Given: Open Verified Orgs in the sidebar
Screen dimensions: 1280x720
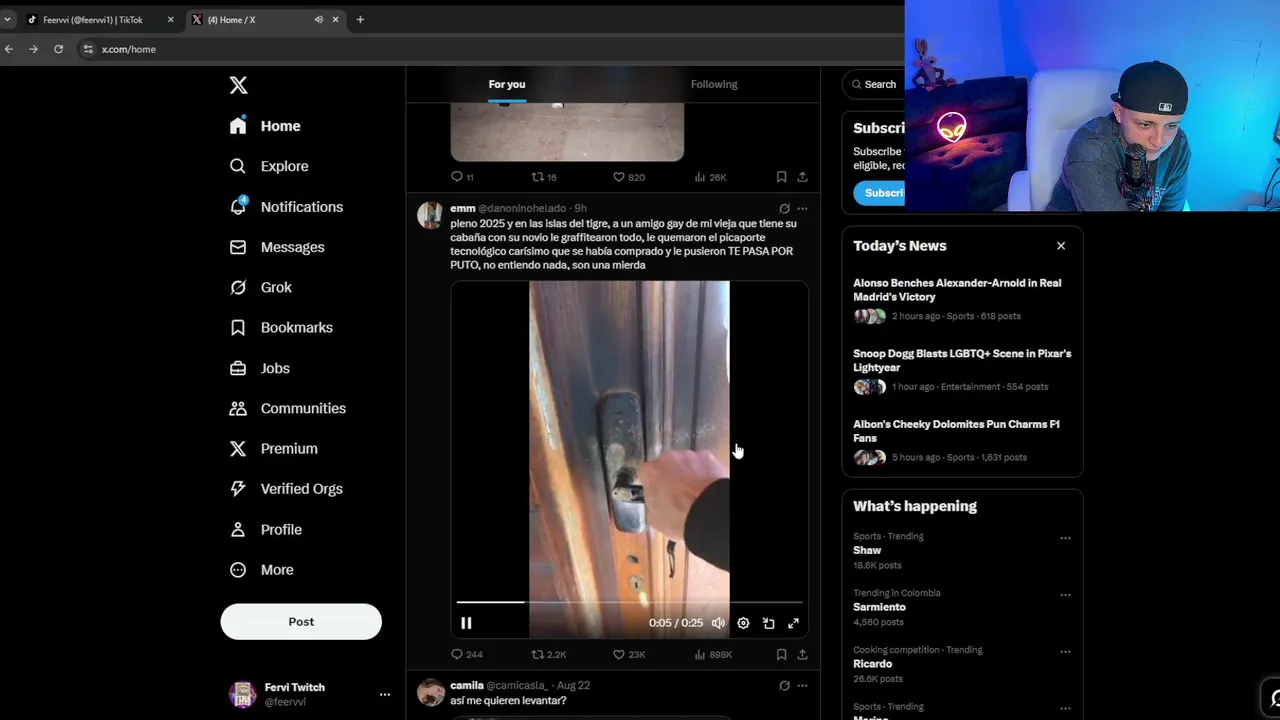Looking at the screenshot, I should point(286,488).
